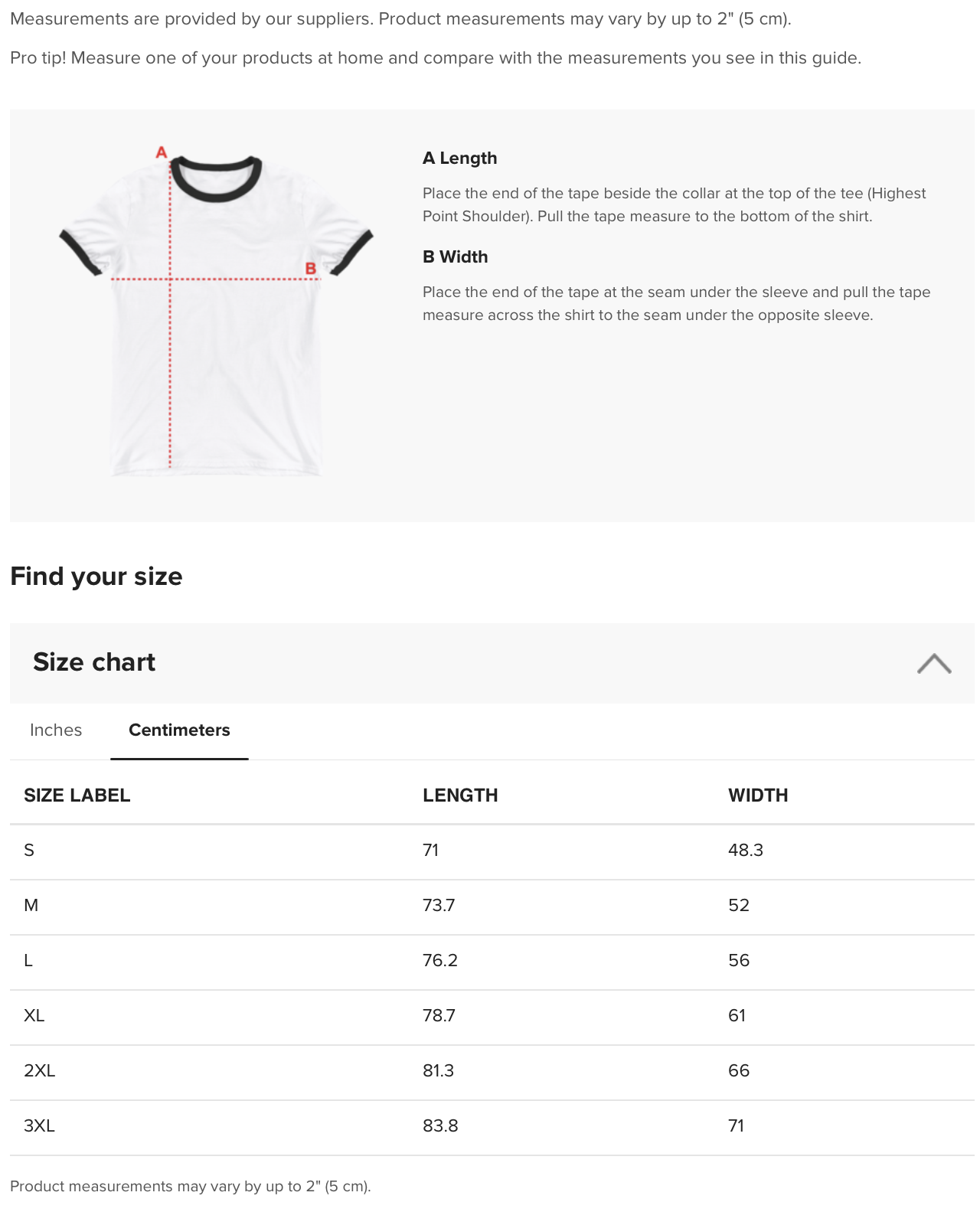This screenshot has height=1225, width=980.
Task: Click the Find your size heading
Action: pos(96,577)
